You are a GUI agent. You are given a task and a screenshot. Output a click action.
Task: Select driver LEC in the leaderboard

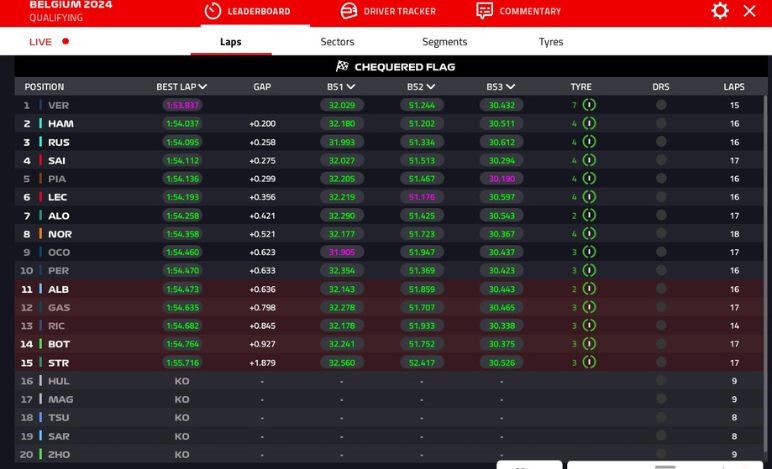pos(58,197)
